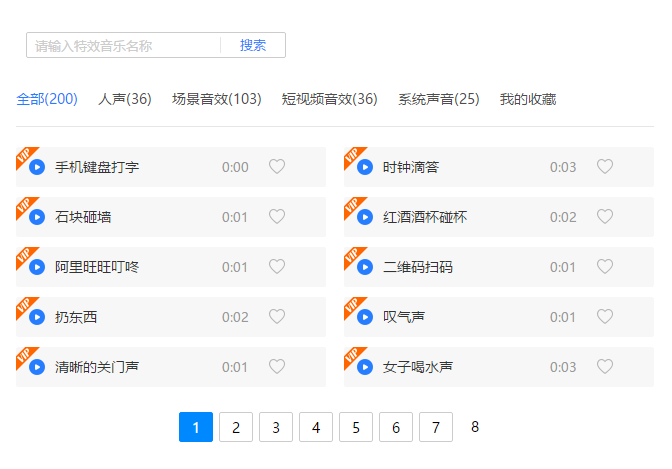Switch to 短视频音效(36) tab
The width and height of the screenshot is (672, 469).
click(329, 99)
